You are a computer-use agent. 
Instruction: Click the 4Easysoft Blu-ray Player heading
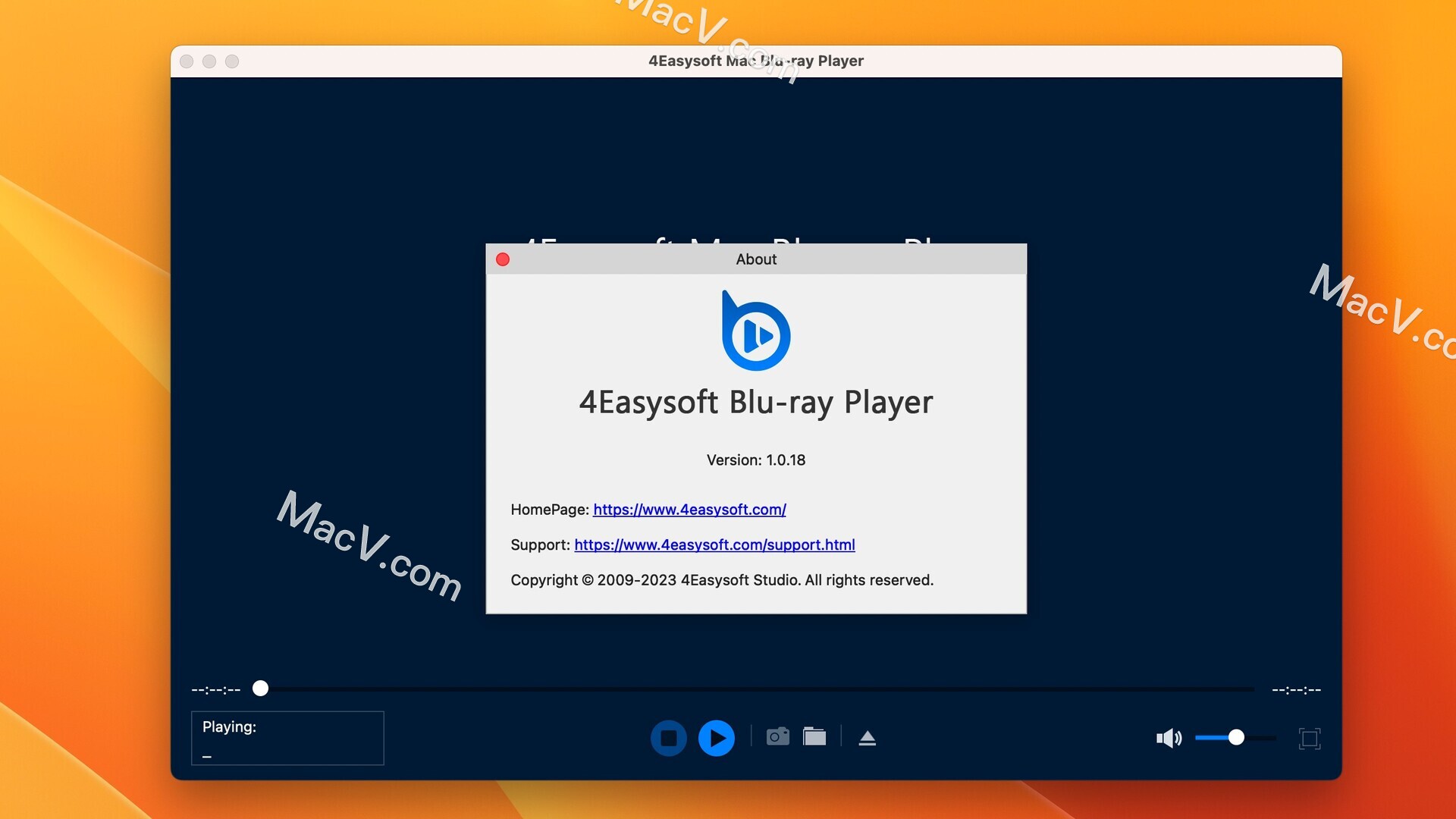756,403
